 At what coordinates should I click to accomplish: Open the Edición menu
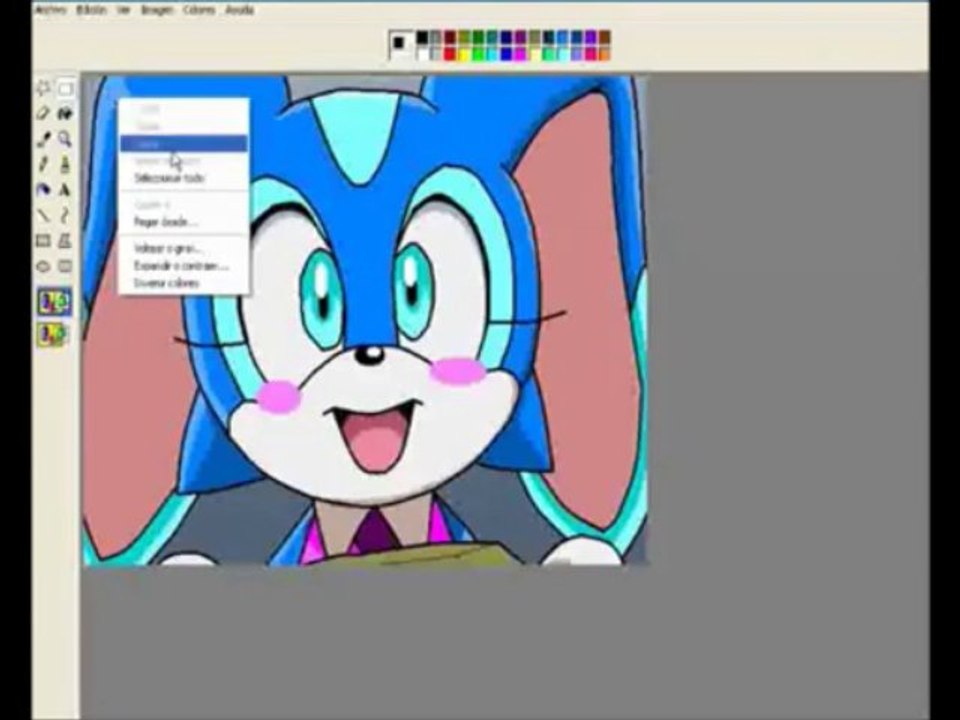point(91,10)
